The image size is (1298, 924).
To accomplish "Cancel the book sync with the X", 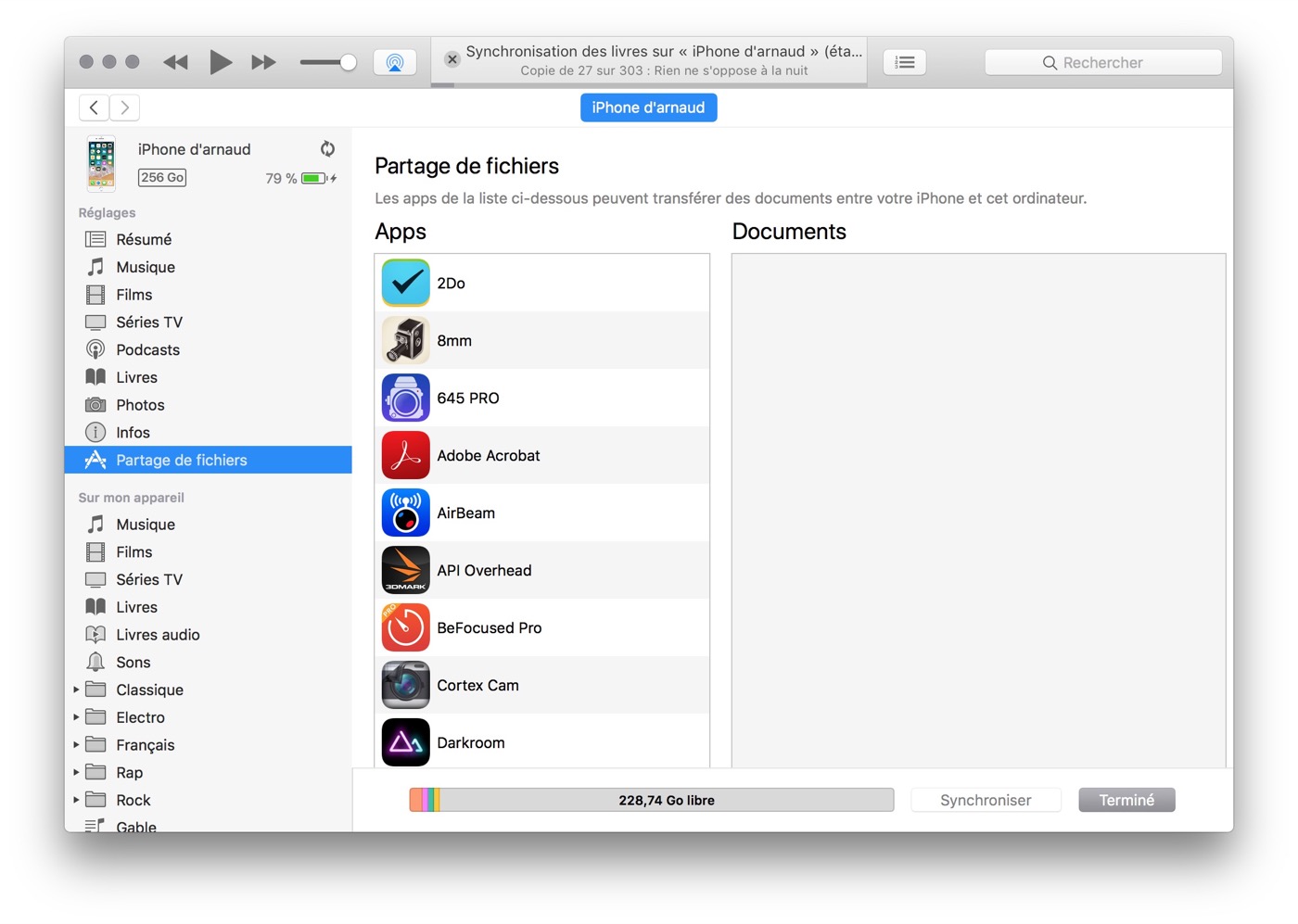I will (x=452, y=59).
